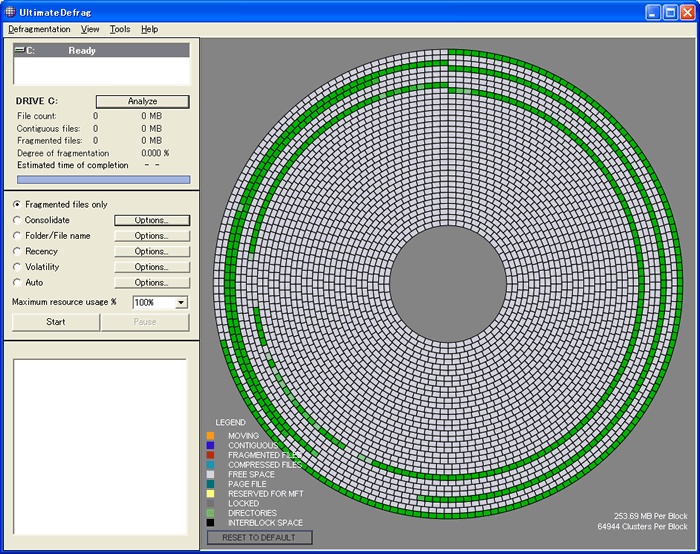Viewport: 700px width, 554px height.
Task: Click the INTERBLOCK SPACE black swatch
Action: [x=210, y=523]
